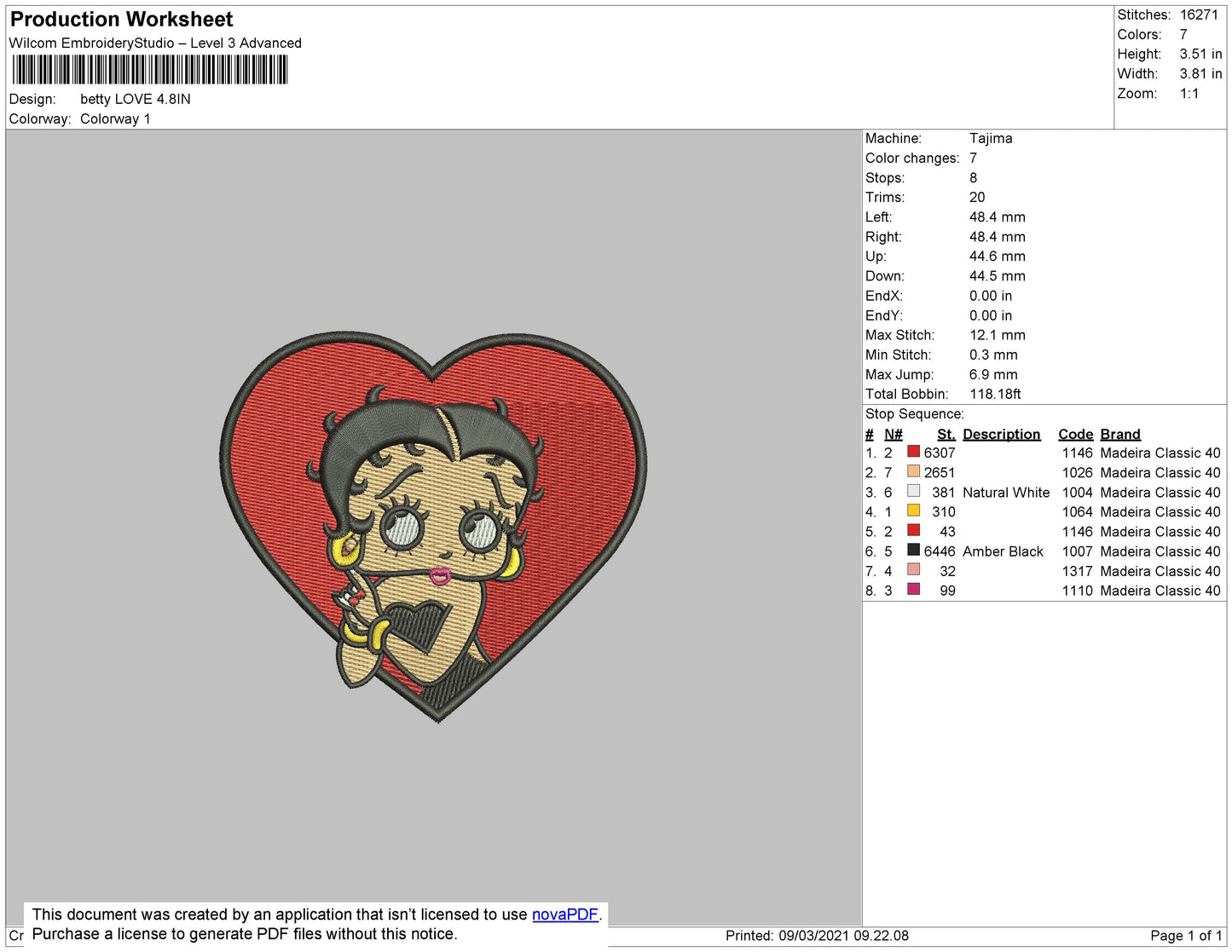Select the yellow swatch of stop 4

pos(914,511)
